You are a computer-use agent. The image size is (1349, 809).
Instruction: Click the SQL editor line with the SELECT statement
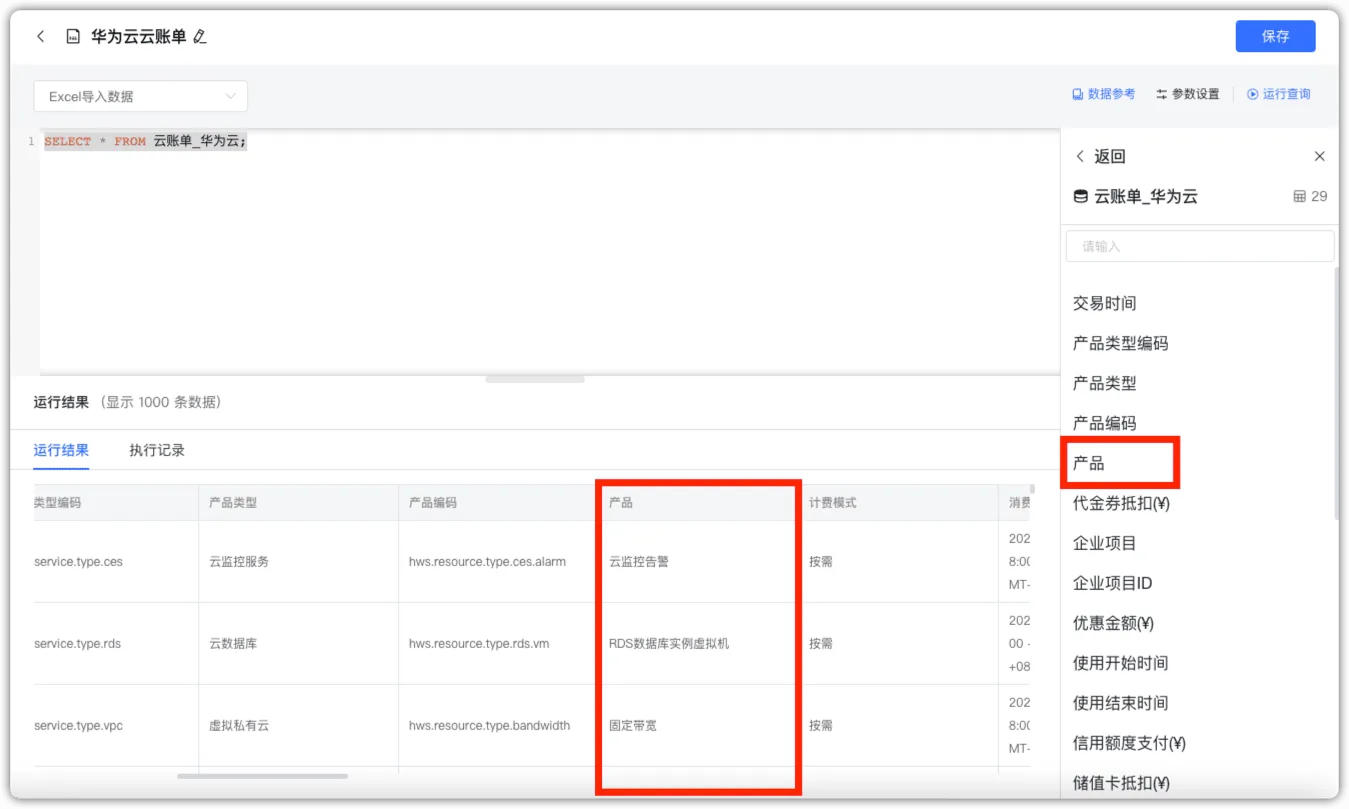[146, 142]
